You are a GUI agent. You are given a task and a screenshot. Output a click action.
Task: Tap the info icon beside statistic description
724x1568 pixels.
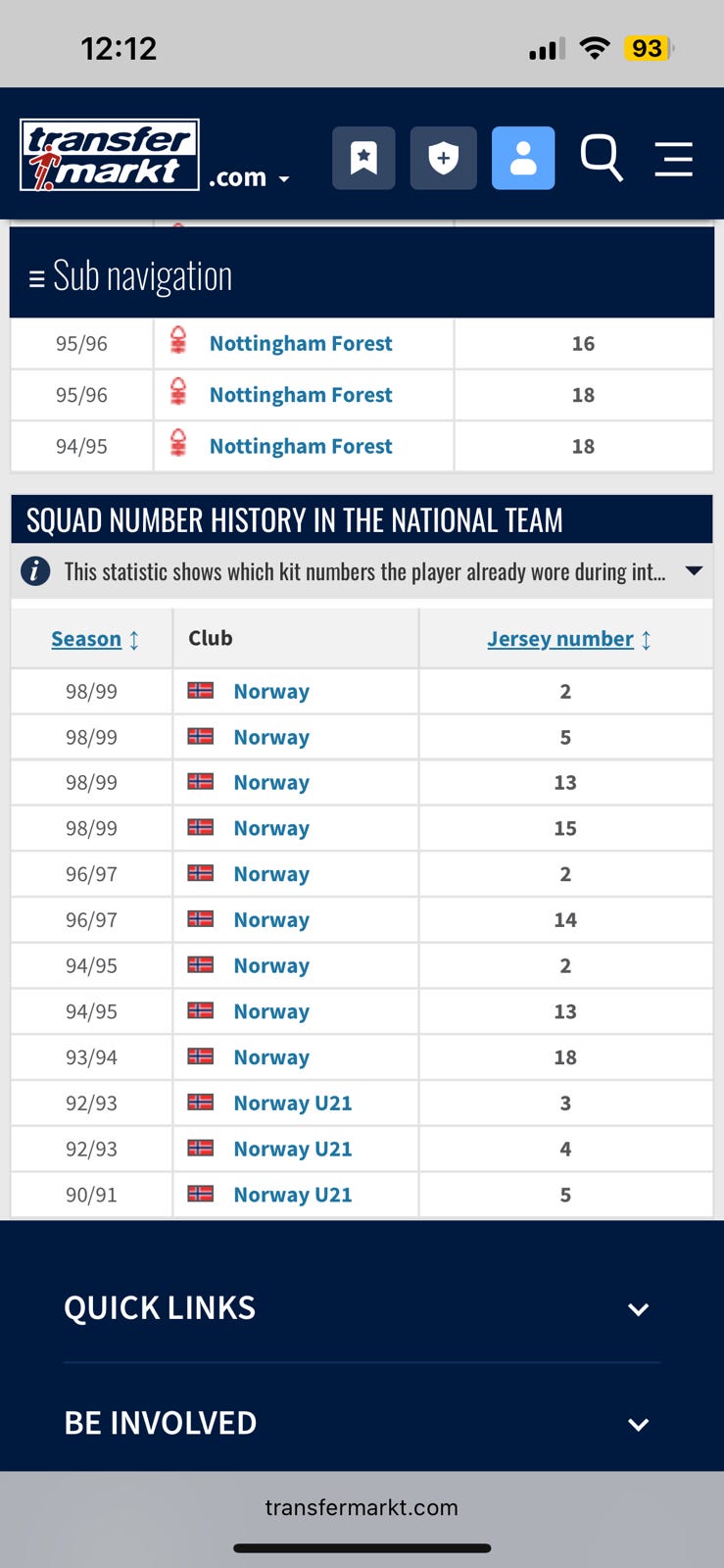pyautogui.click(x=35, y=571)
